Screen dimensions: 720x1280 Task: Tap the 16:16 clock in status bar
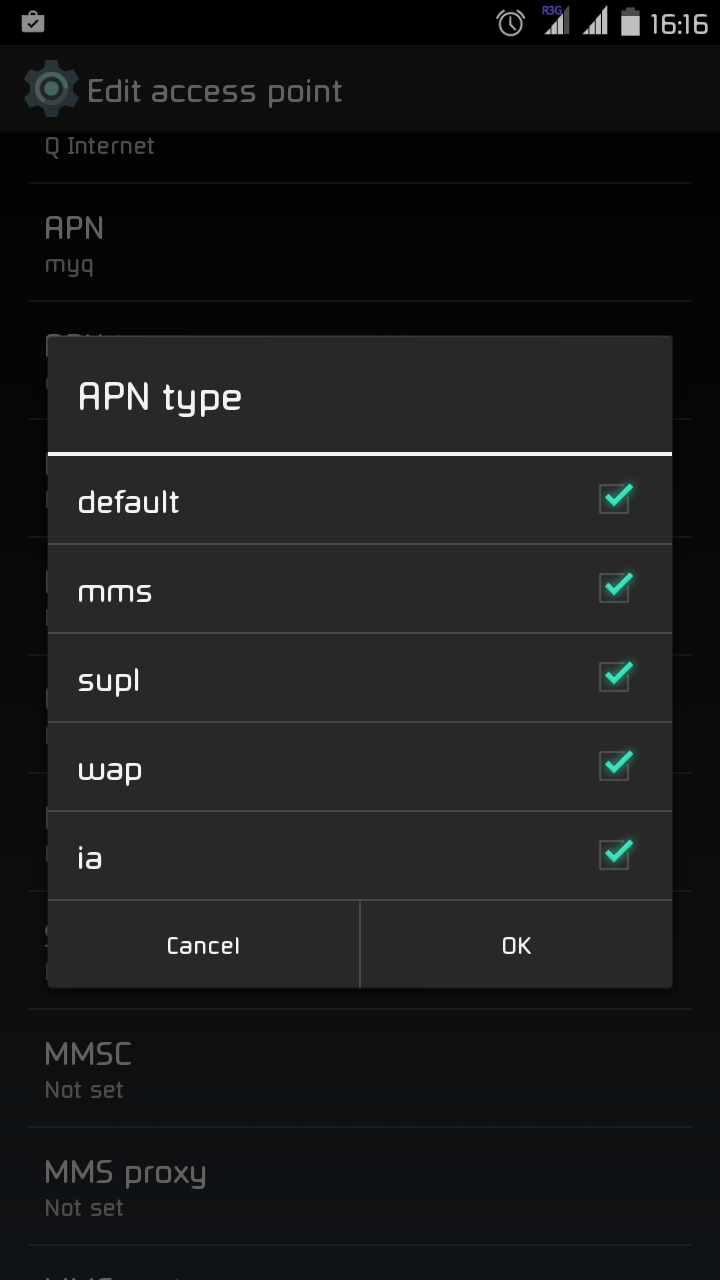tap(679, 23)
